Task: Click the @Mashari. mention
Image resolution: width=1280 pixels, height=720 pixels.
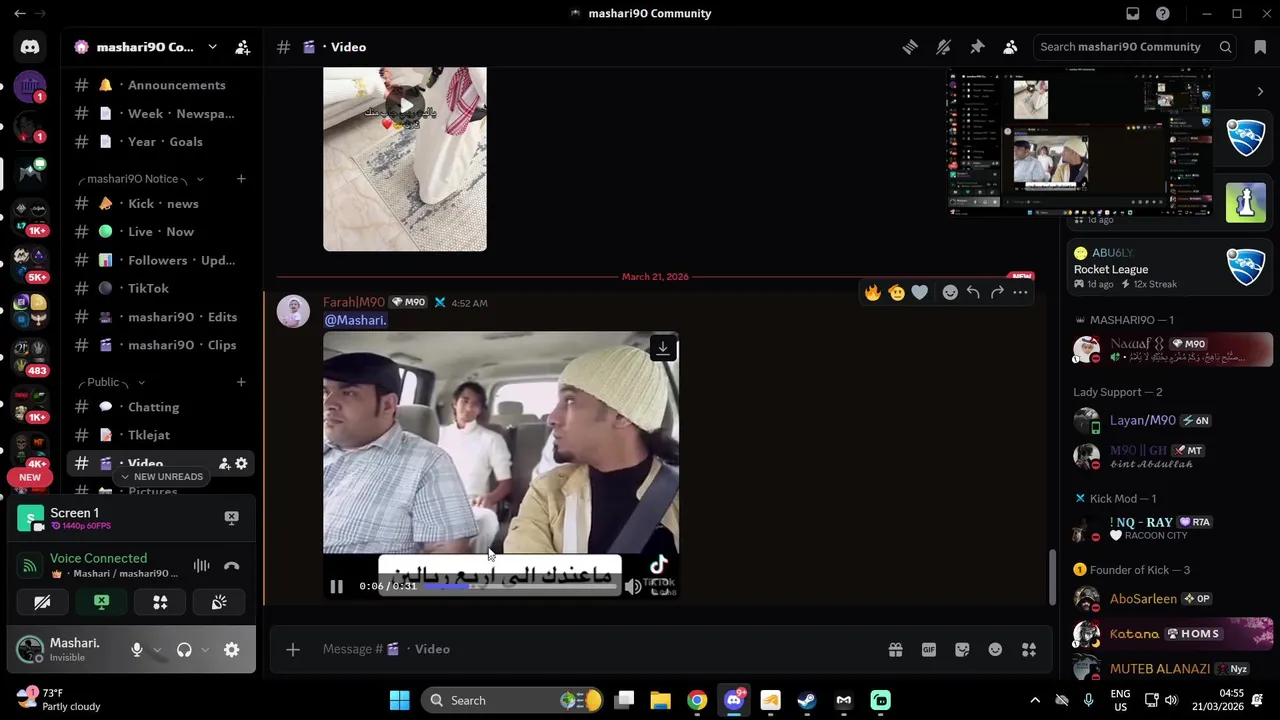Action: [x=355, y=320]
